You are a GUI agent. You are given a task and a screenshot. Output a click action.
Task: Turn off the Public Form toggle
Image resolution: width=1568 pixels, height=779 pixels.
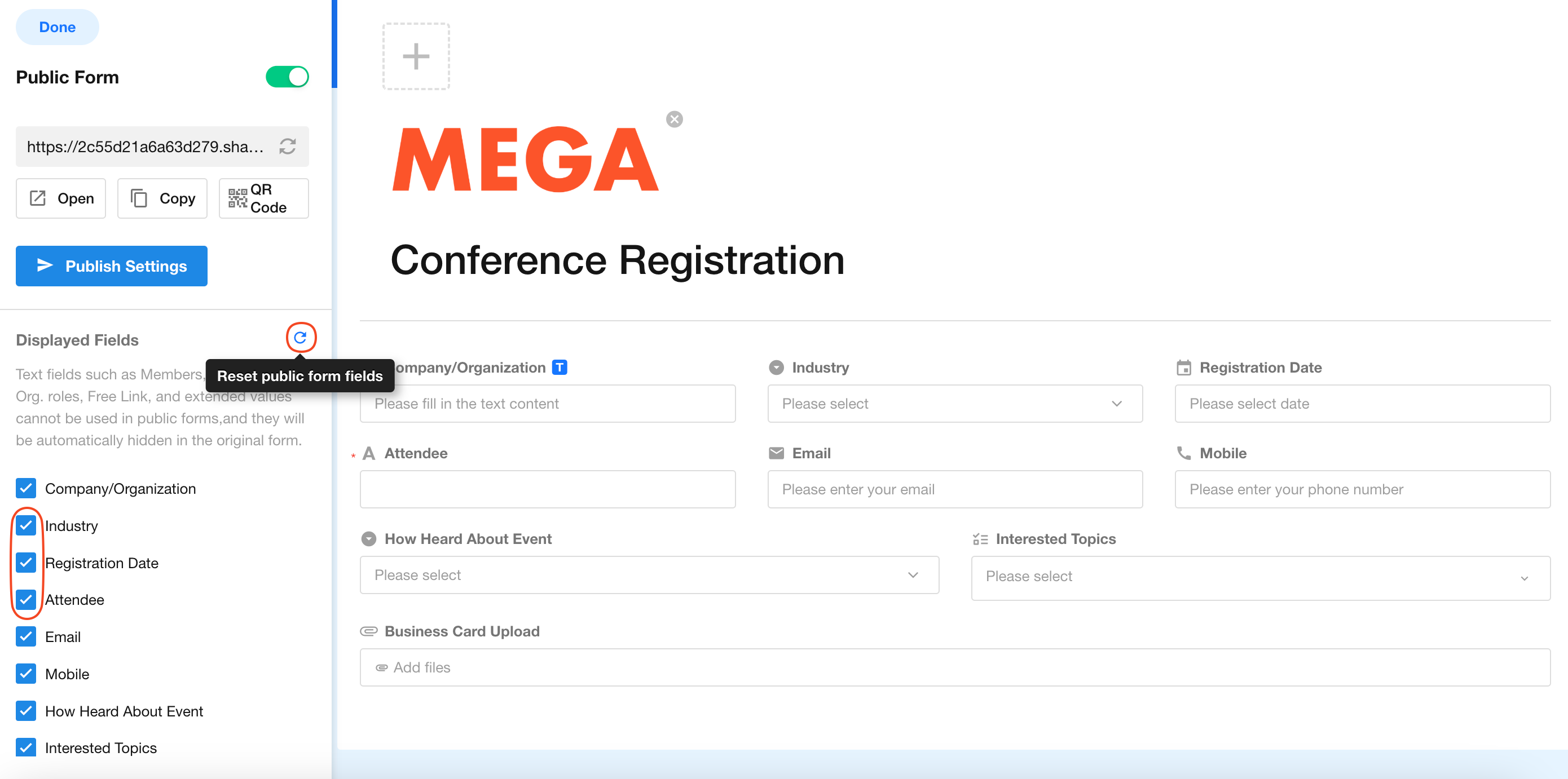coord(287,77)
